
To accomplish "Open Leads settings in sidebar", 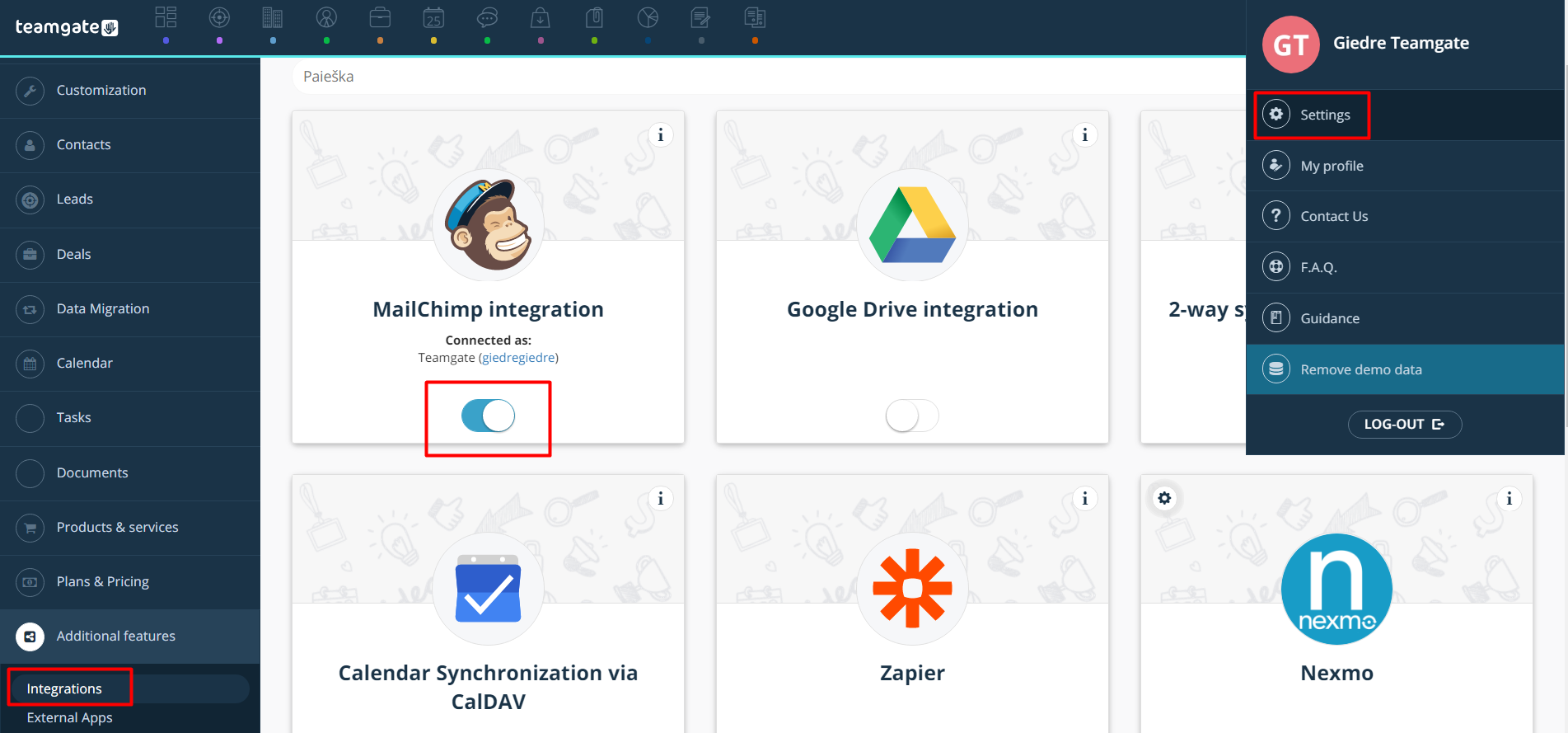I will click(130, 200).
